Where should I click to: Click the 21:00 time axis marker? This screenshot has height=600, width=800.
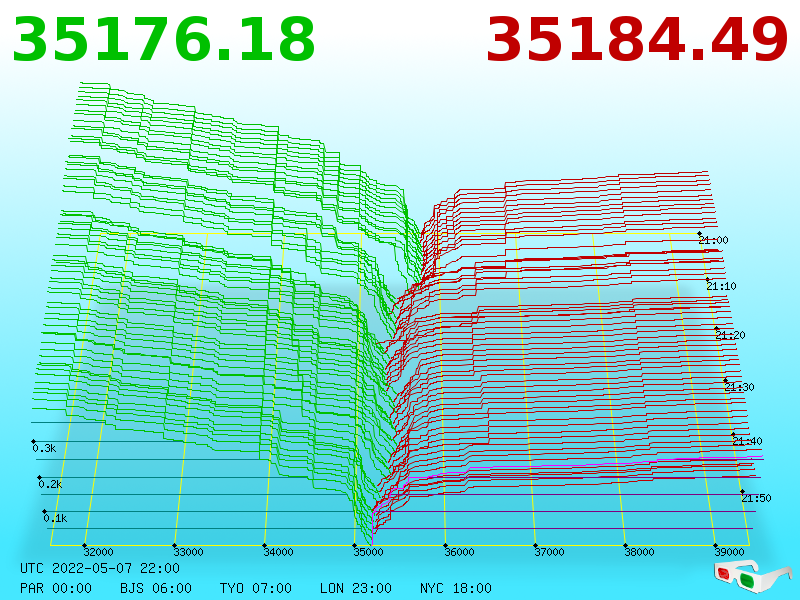pos(713,240)
